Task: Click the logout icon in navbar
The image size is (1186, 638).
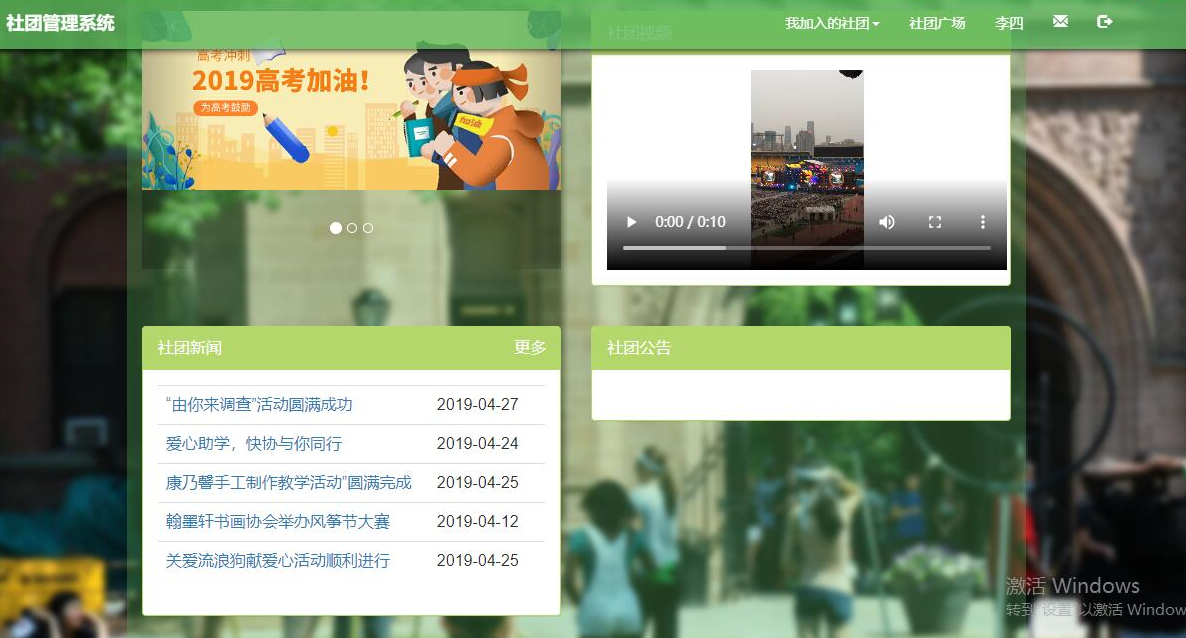Action: (x=1104, y=22)
